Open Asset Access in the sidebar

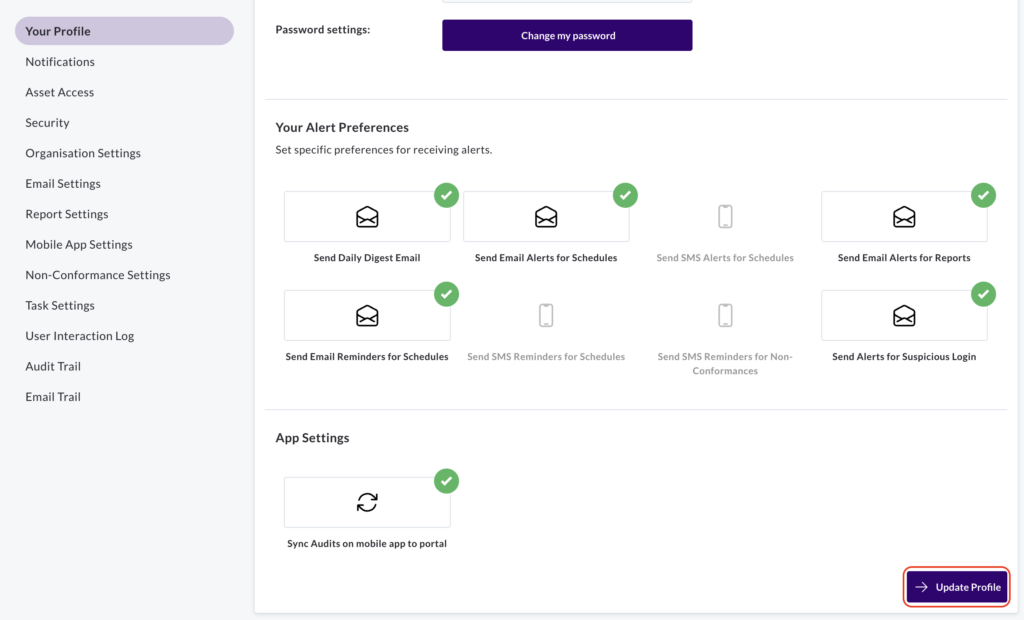point(59,92)
